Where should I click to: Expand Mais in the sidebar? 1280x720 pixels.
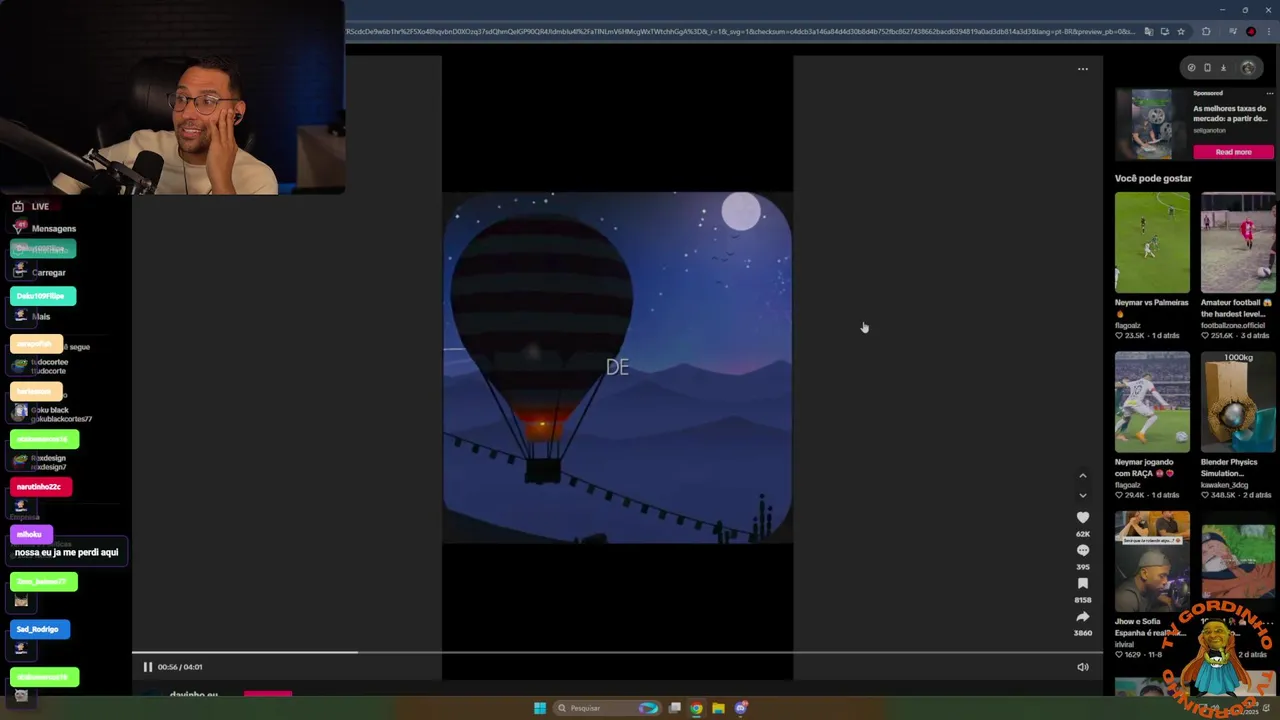click(40, 317)
